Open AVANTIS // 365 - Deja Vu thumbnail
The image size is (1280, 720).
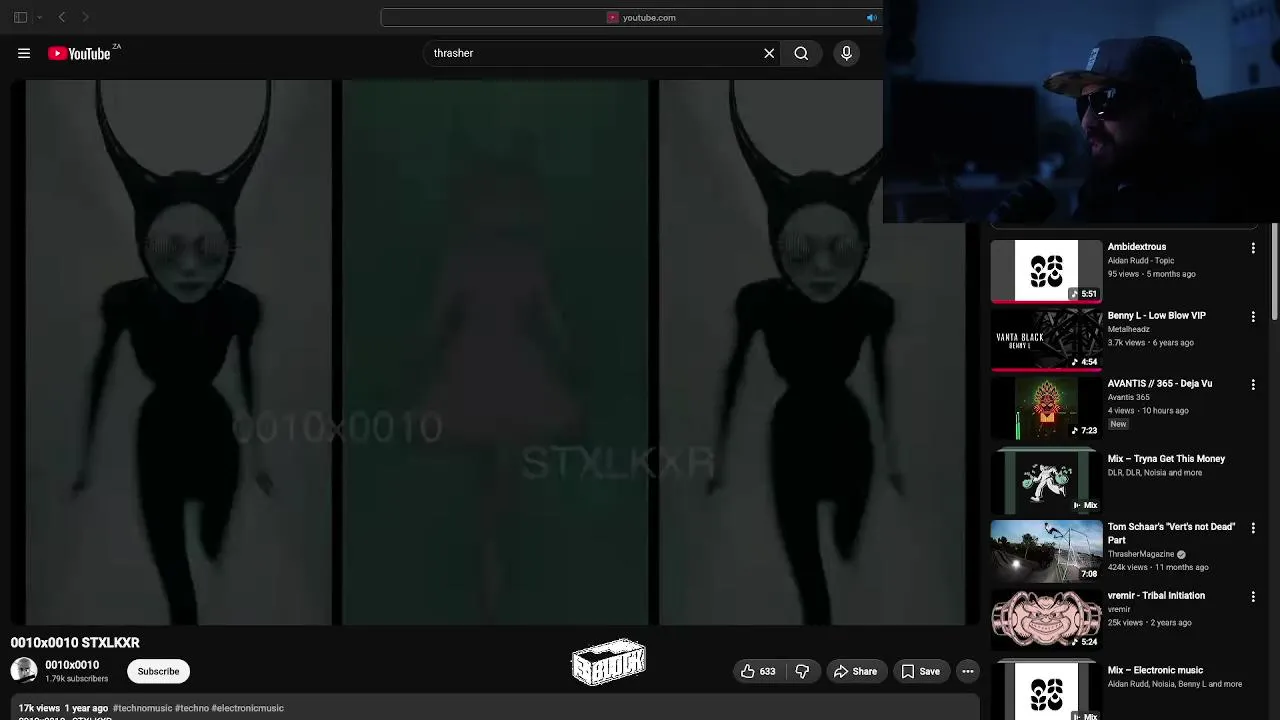1046,408
